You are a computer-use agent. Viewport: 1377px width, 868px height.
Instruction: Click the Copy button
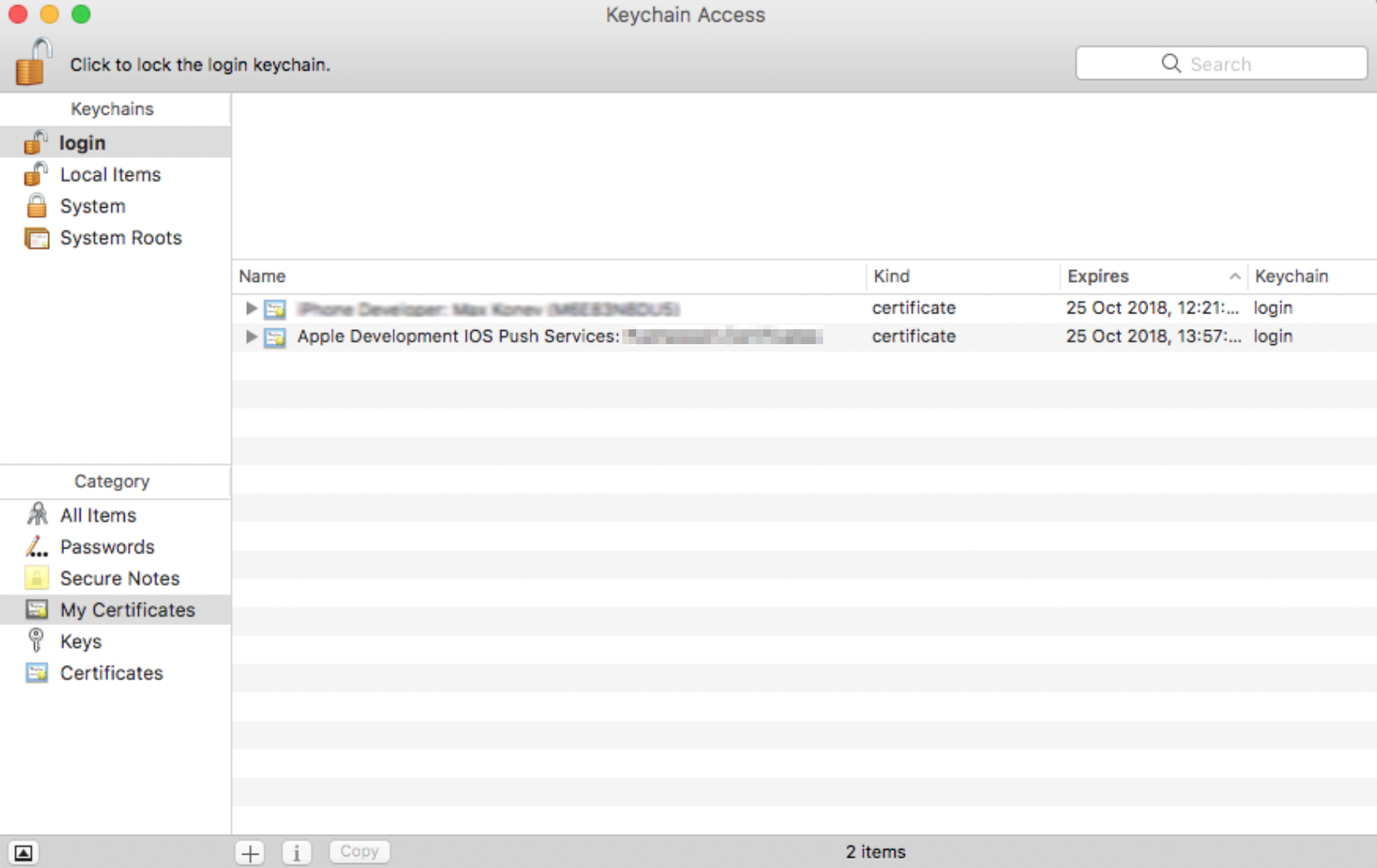359,851
